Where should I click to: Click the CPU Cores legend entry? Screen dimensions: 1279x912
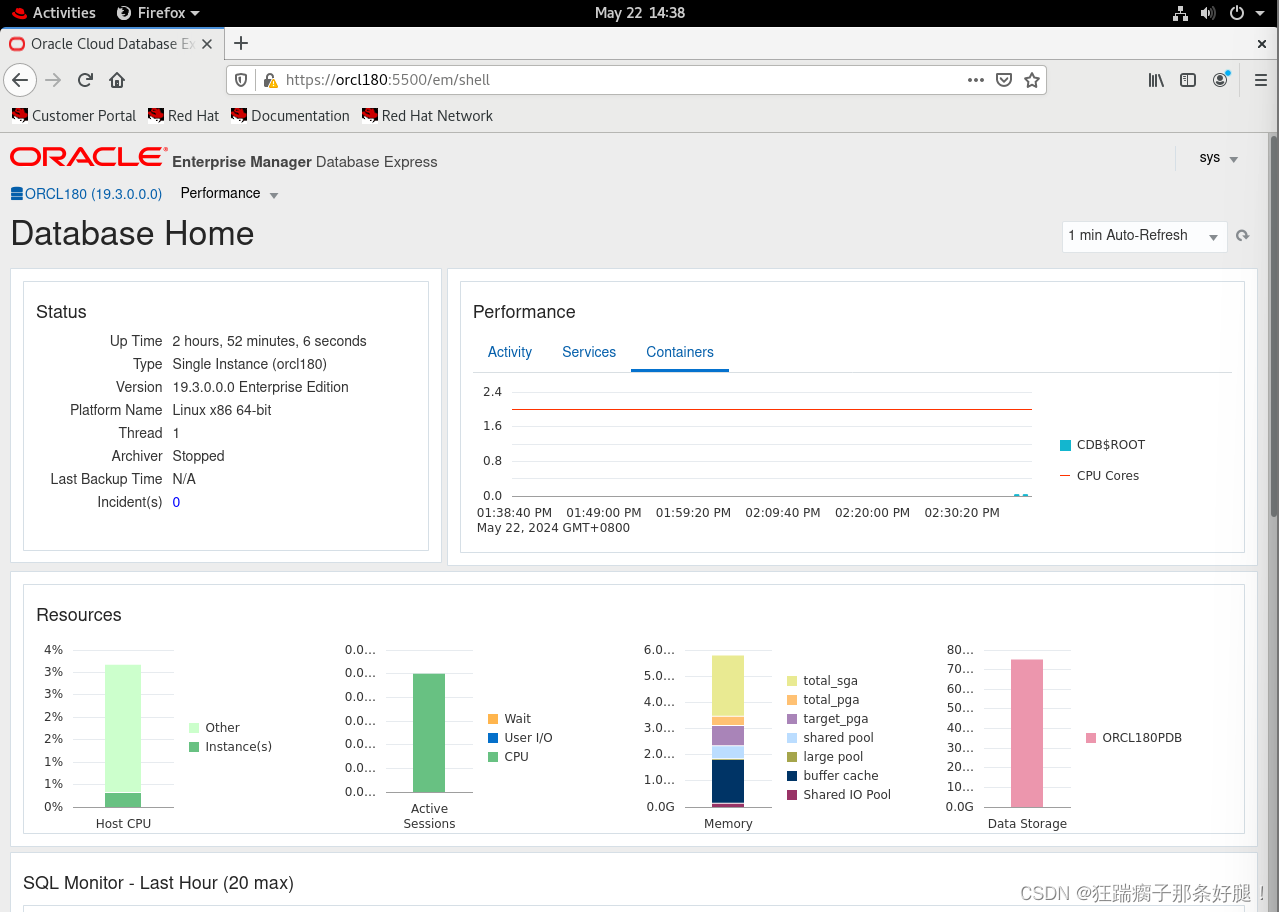[x=1099, y=476]
